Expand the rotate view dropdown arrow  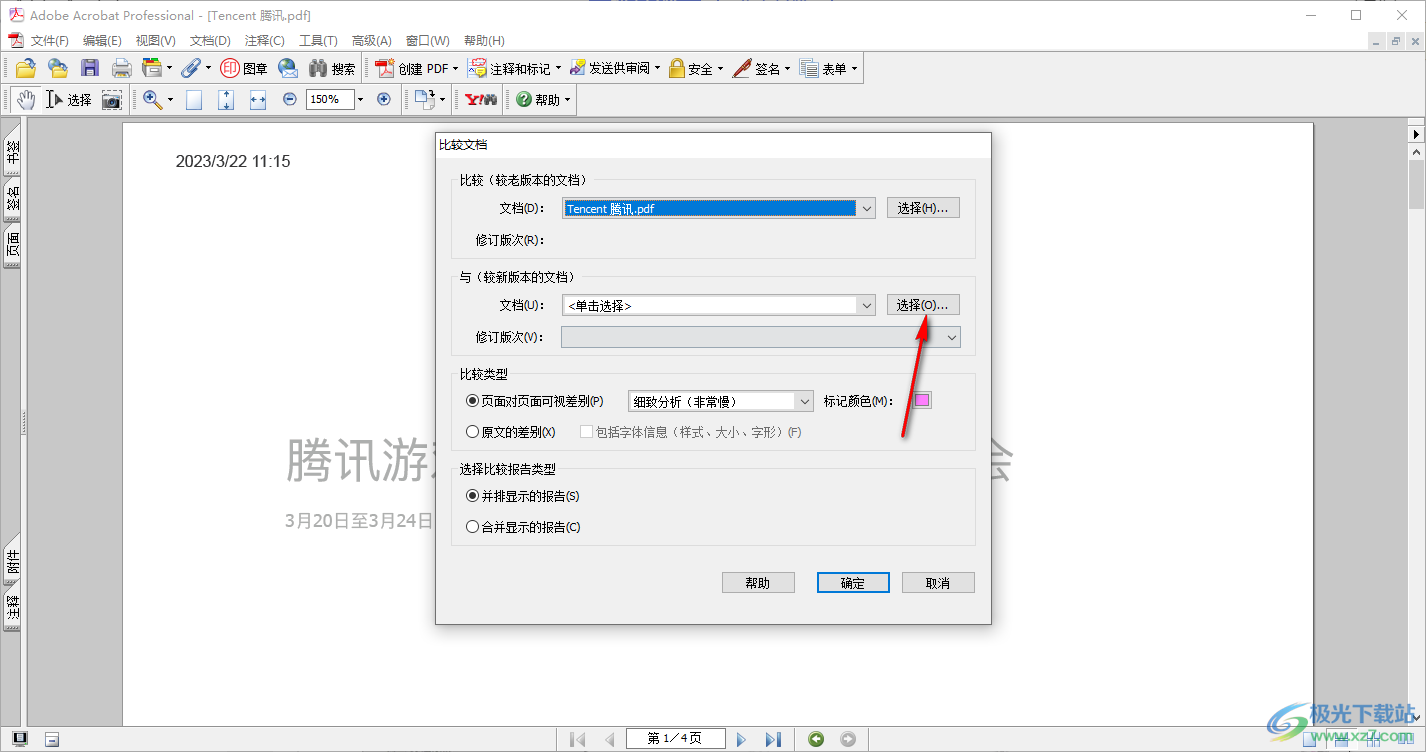click(442, 99)
